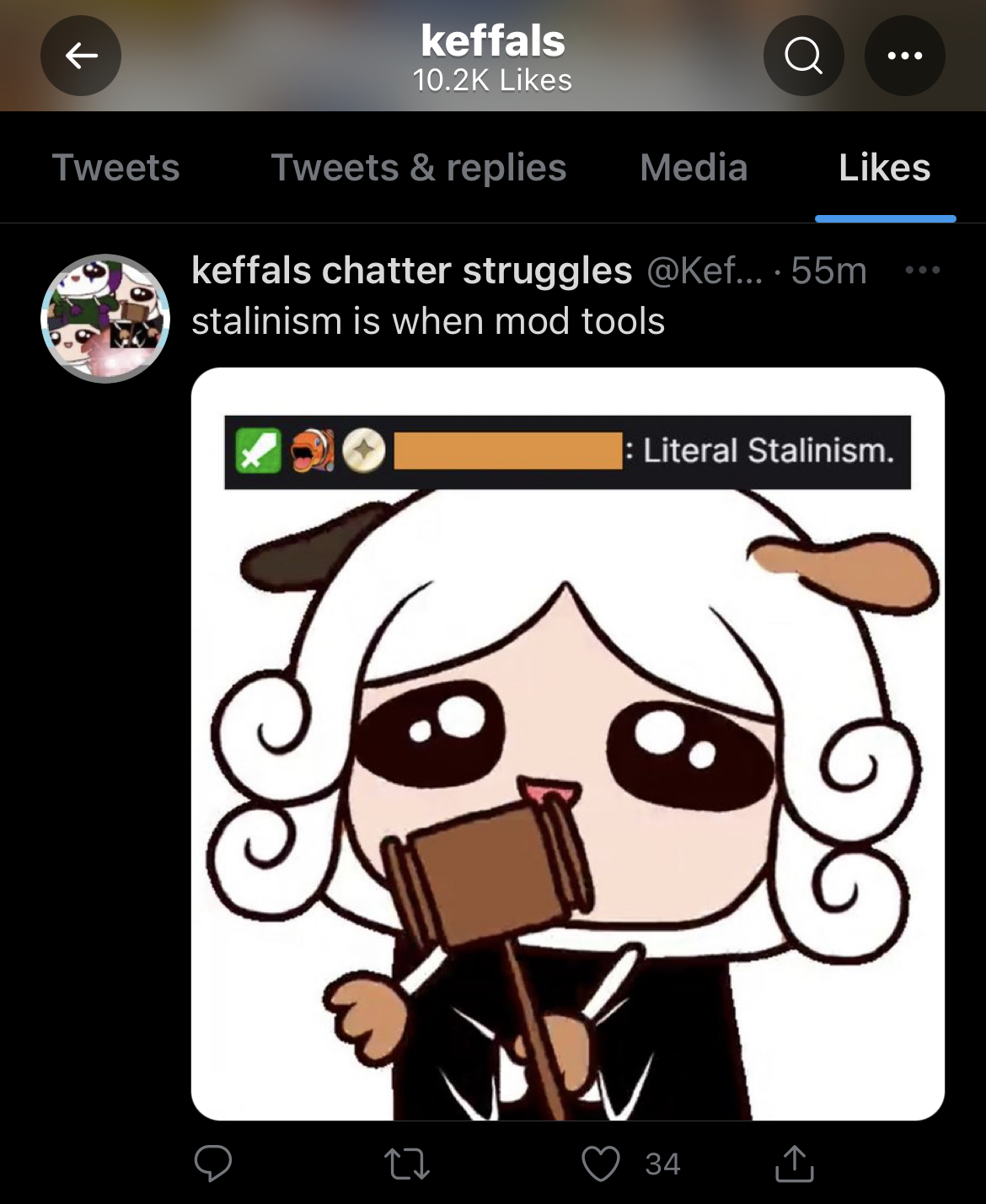986x1204 pixels.
Task: Tap the tweet text about mod tools
Action: [x=428, y=321]
